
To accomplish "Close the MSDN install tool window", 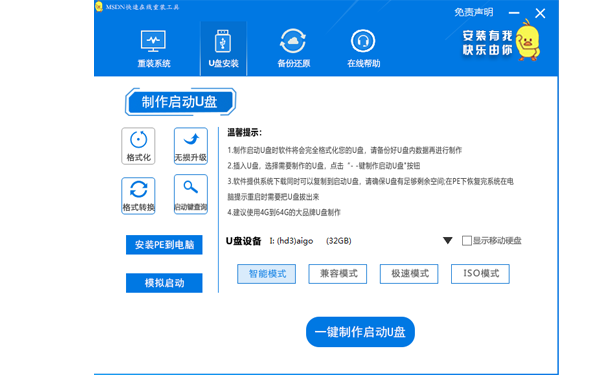I will tap(540, 13).
